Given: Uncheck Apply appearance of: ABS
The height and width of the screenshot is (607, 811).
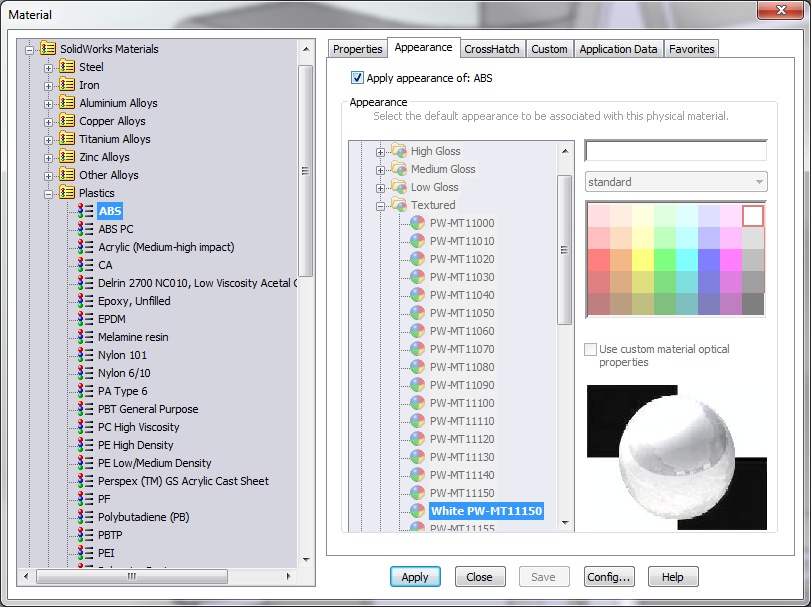Looking at the screenshot, I should coord(357,78).
